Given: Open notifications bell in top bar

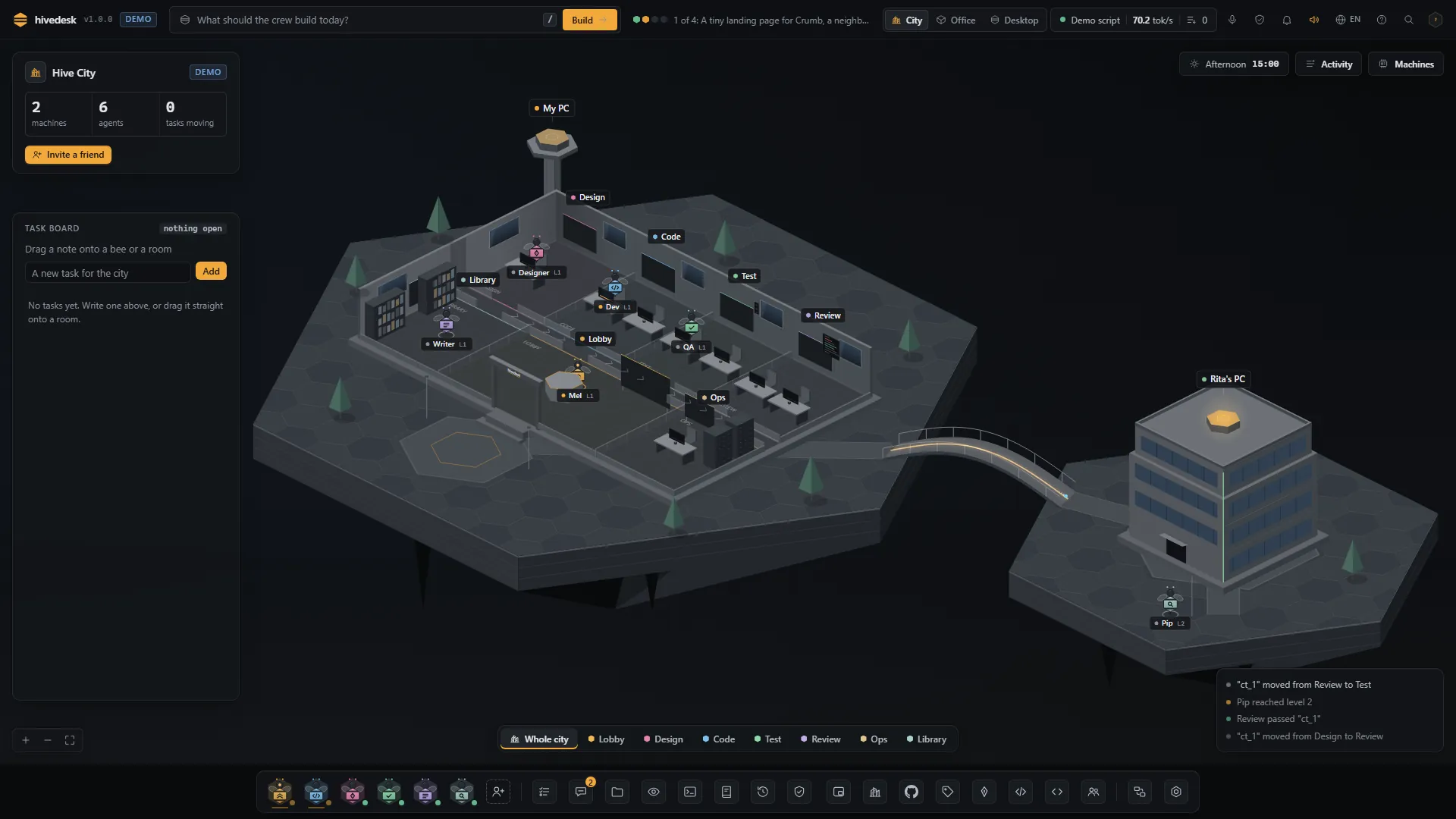Looking at the screenshot, I should click(x=1287, y=20).
